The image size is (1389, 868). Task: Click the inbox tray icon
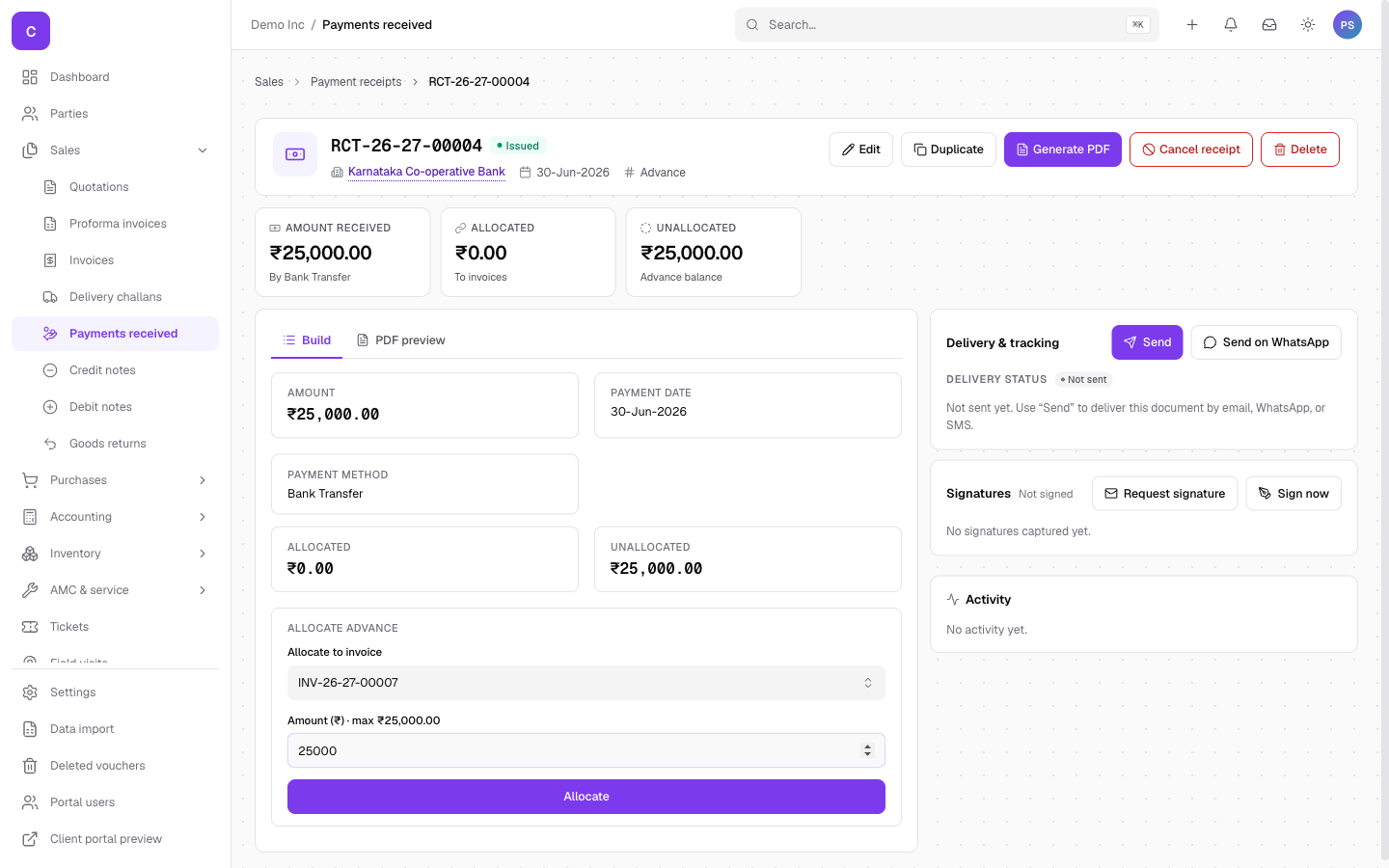[1269, 25]
